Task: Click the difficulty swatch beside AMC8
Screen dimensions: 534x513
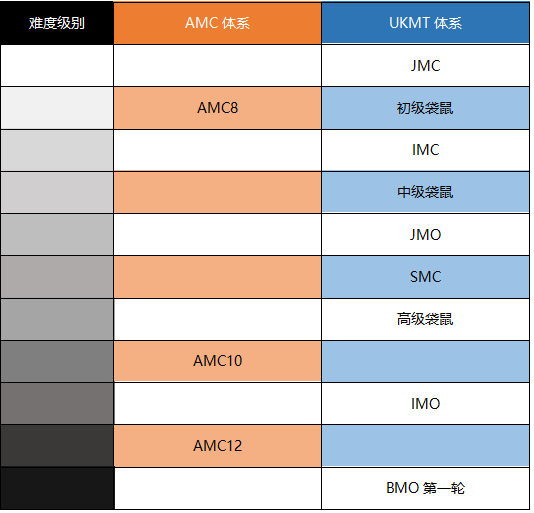Action: click(x=57, y=108)
